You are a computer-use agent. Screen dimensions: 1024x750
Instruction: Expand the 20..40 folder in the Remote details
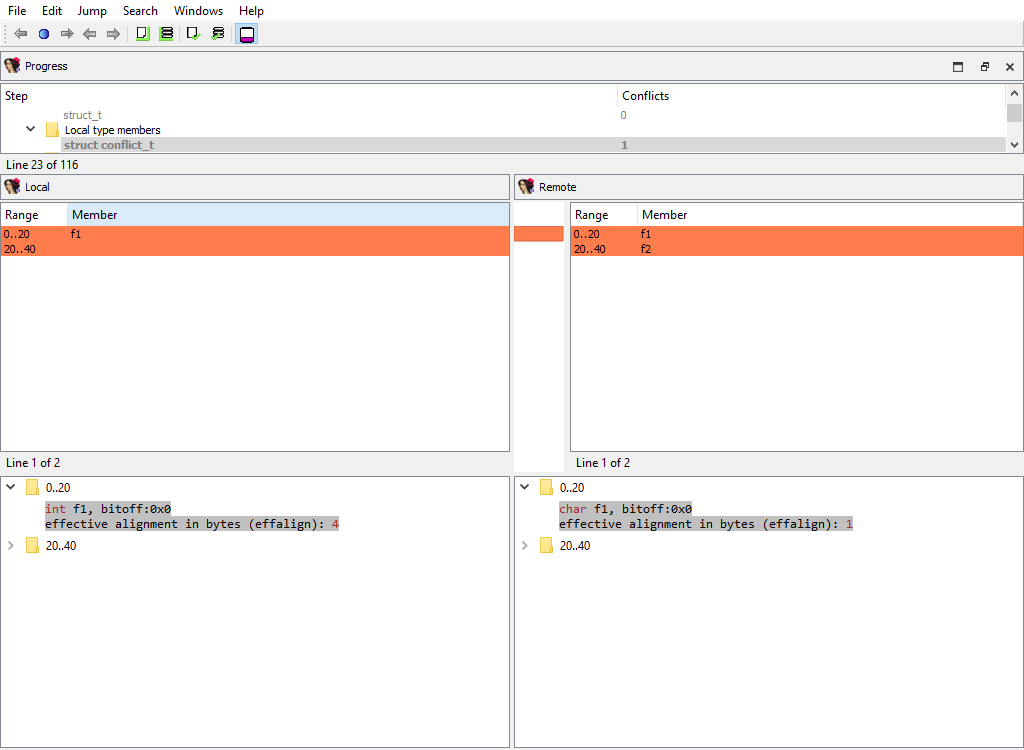pos(525,546)
